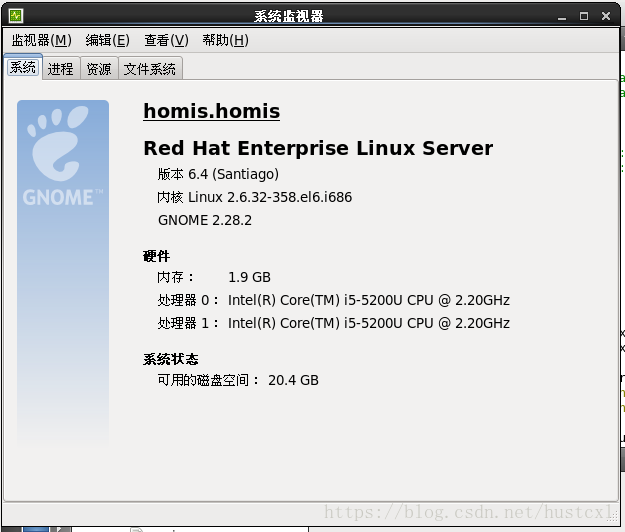Click the 系统监视器 title text
Viewport: 625px width, 532px height.
click(x=289, y=16)
